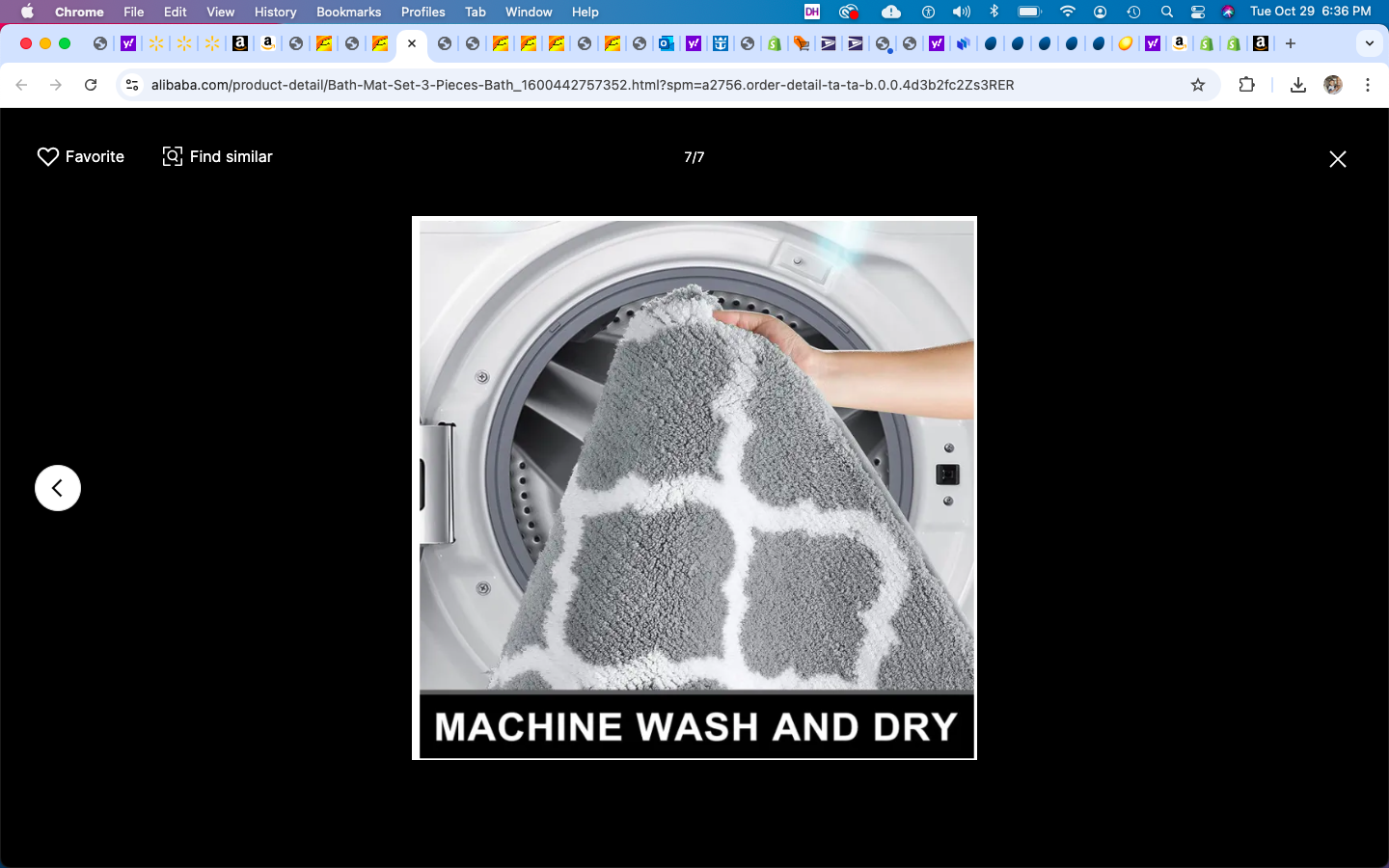Screen dimensions: 1389x868
Task: Open the Tab menu
Action: [x=476, y=12]
